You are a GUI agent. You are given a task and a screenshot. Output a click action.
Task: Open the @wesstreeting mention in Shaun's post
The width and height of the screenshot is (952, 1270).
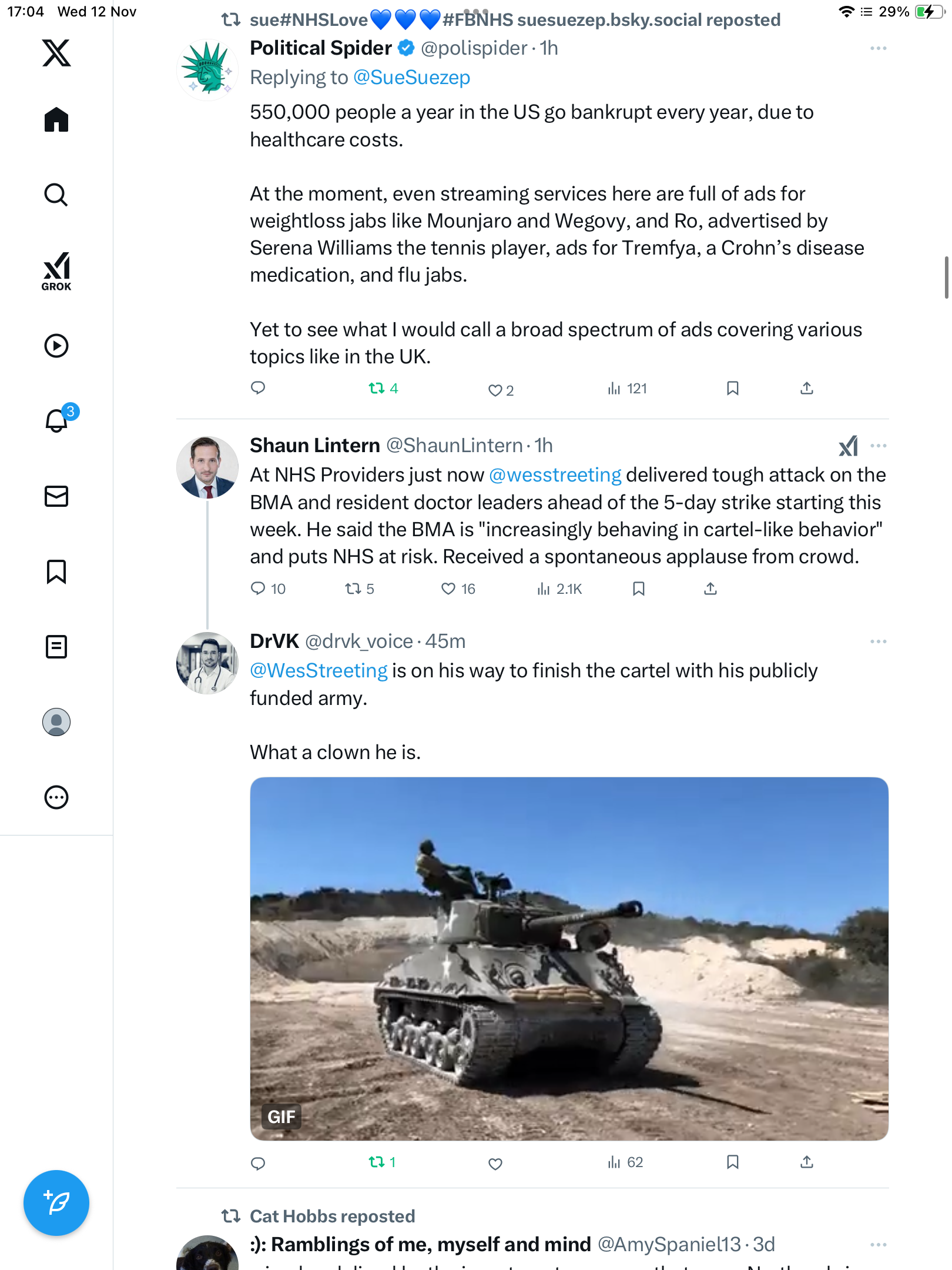[555, 475]
